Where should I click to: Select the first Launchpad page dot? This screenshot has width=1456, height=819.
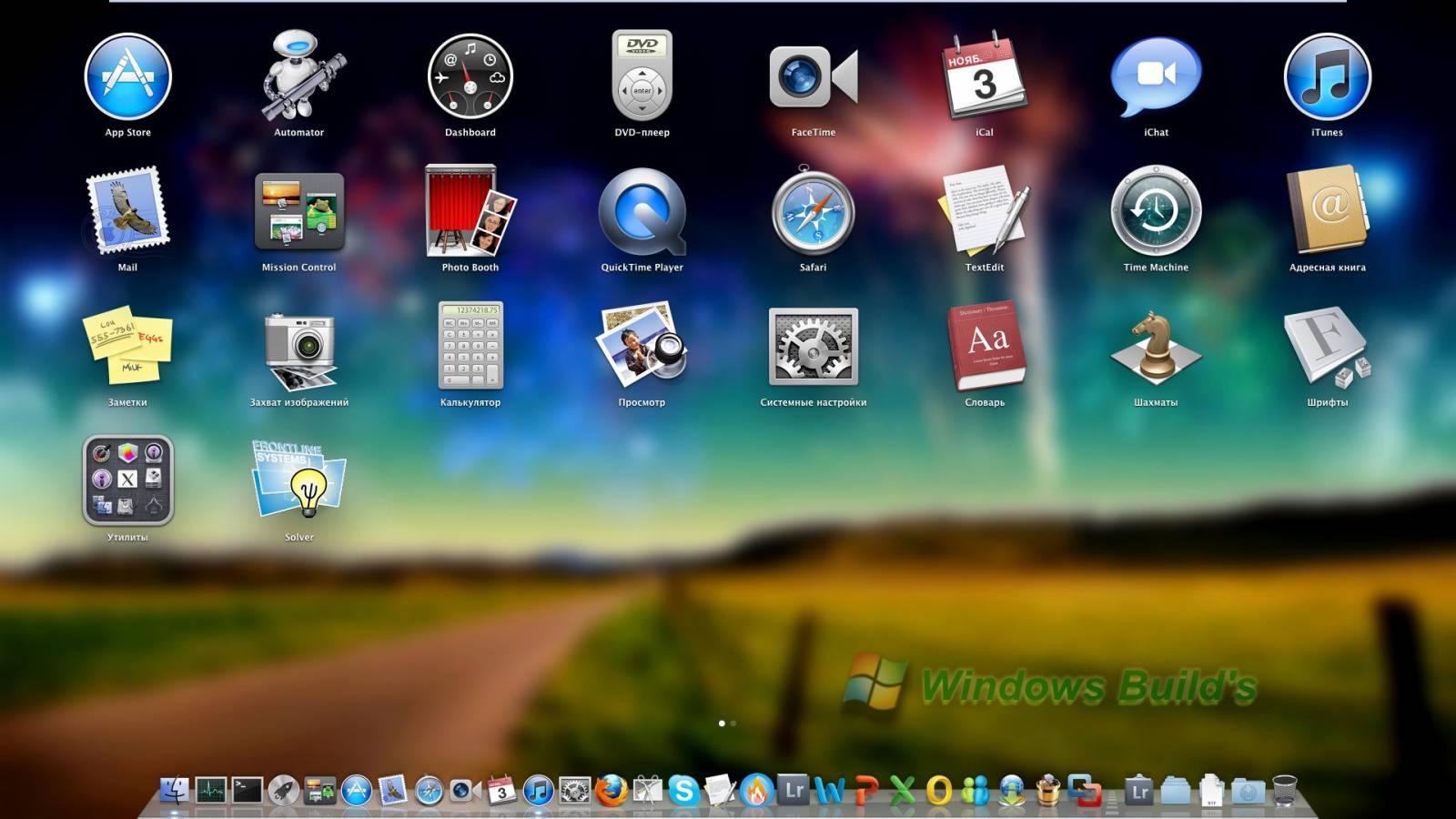[x=722, y=723]
